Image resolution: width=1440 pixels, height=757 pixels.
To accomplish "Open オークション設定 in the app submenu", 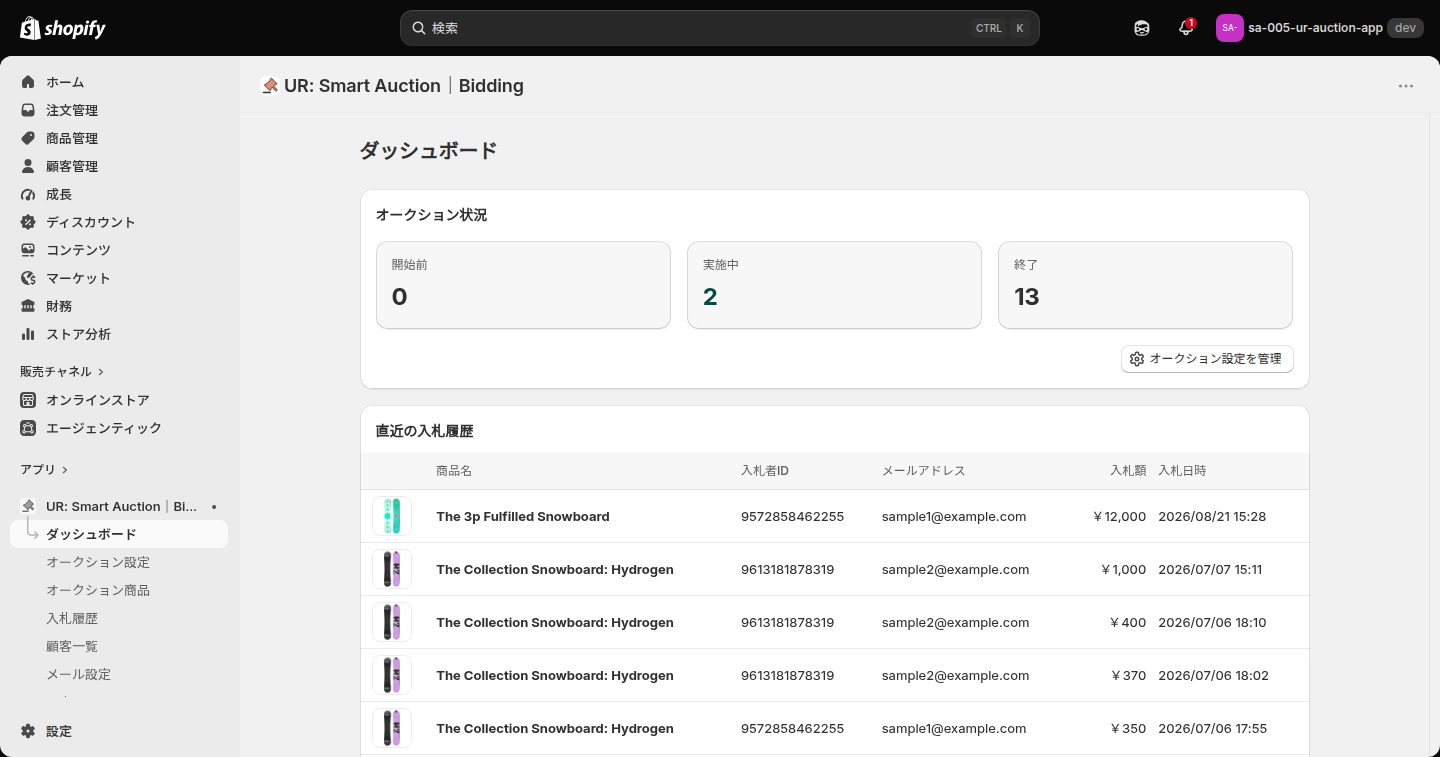I will pyautogui.click(x=98, y=562).
